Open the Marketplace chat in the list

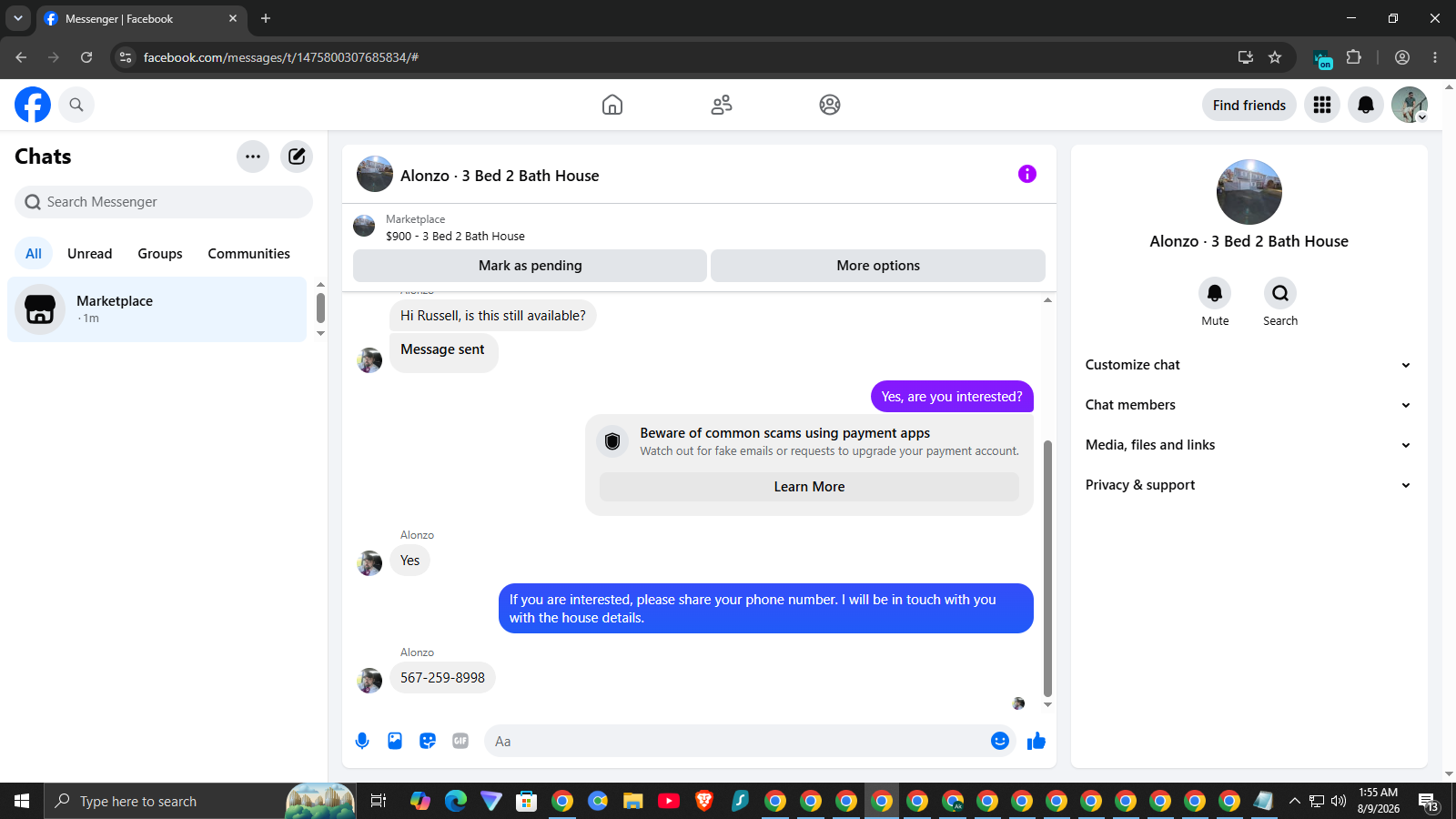(157, 309)
